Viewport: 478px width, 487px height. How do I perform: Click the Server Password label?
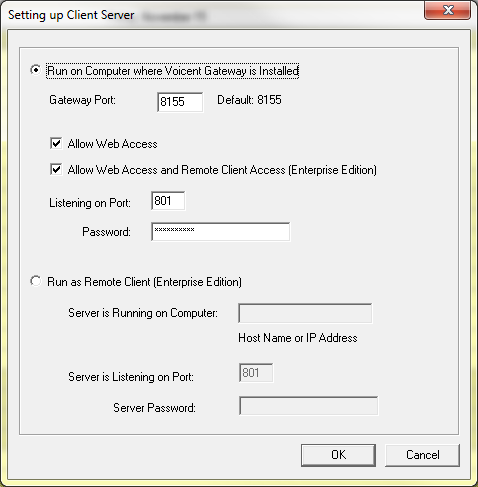point(154,408)
